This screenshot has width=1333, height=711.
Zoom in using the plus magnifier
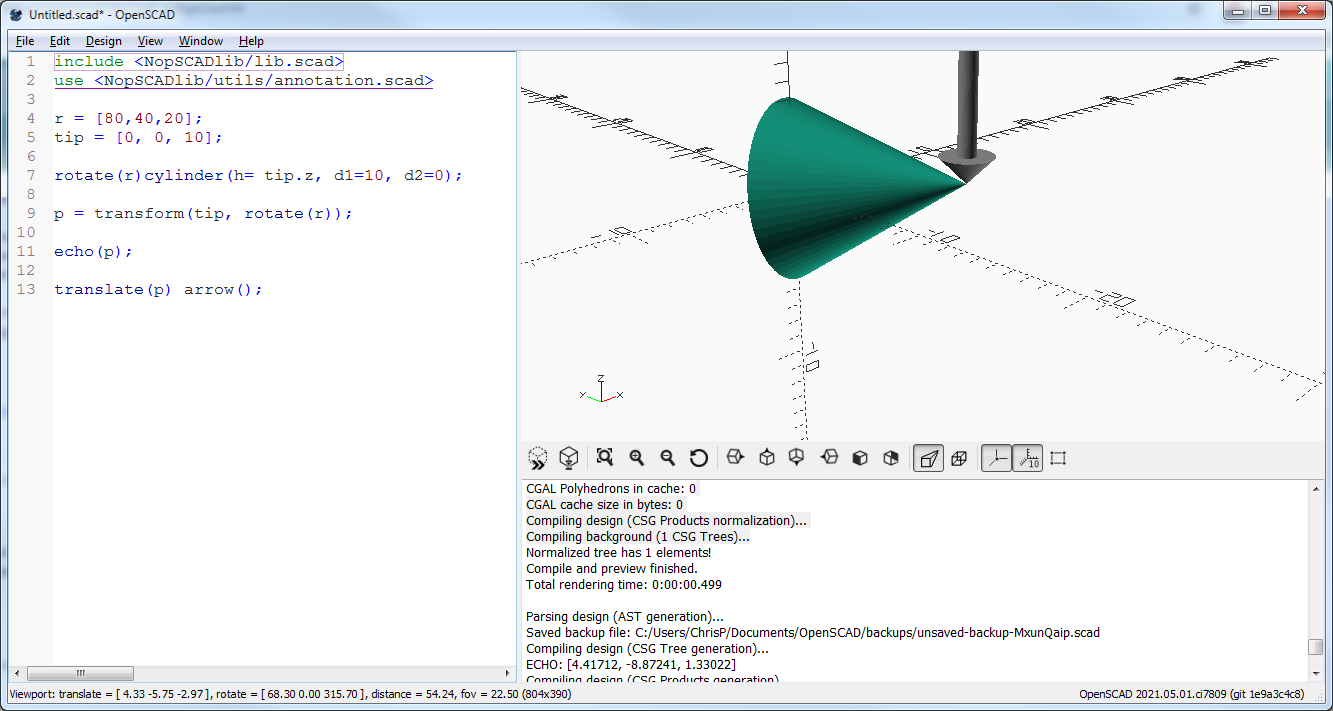[x=636, y=458]
